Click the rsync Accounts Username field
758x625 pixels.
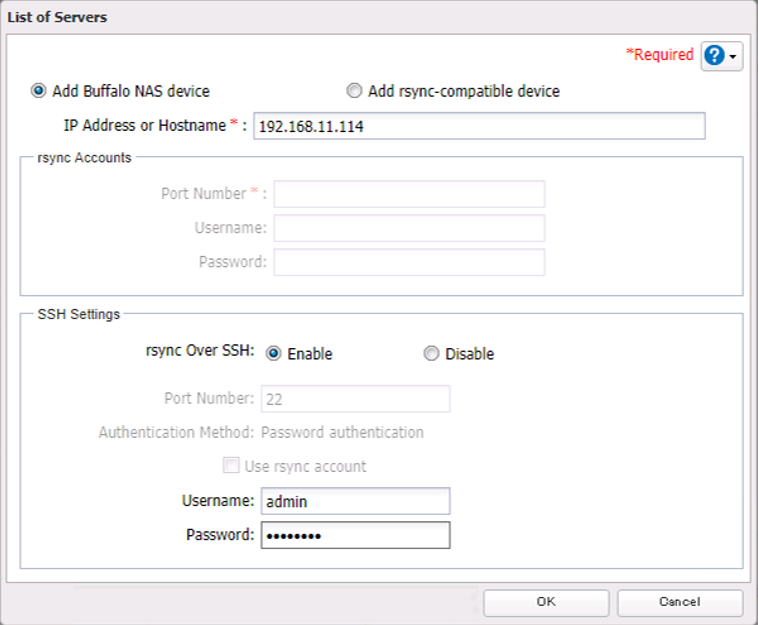pos(409,228)
